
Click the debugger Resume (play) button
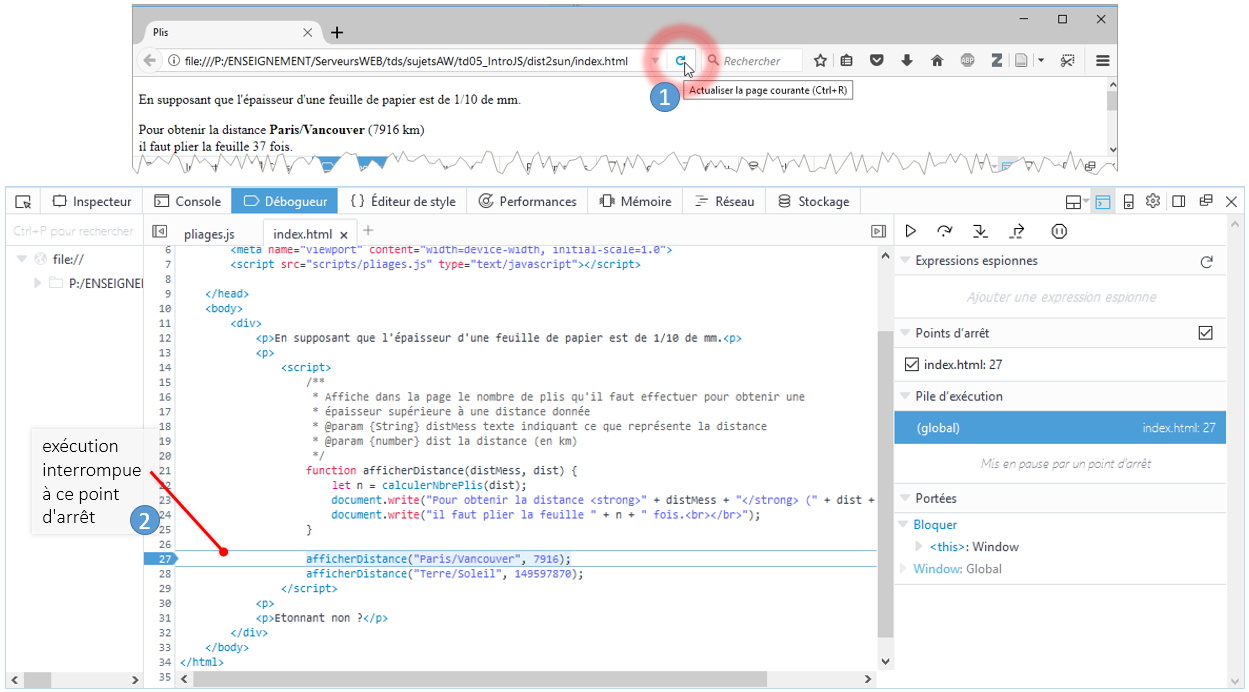coord(910,231)
